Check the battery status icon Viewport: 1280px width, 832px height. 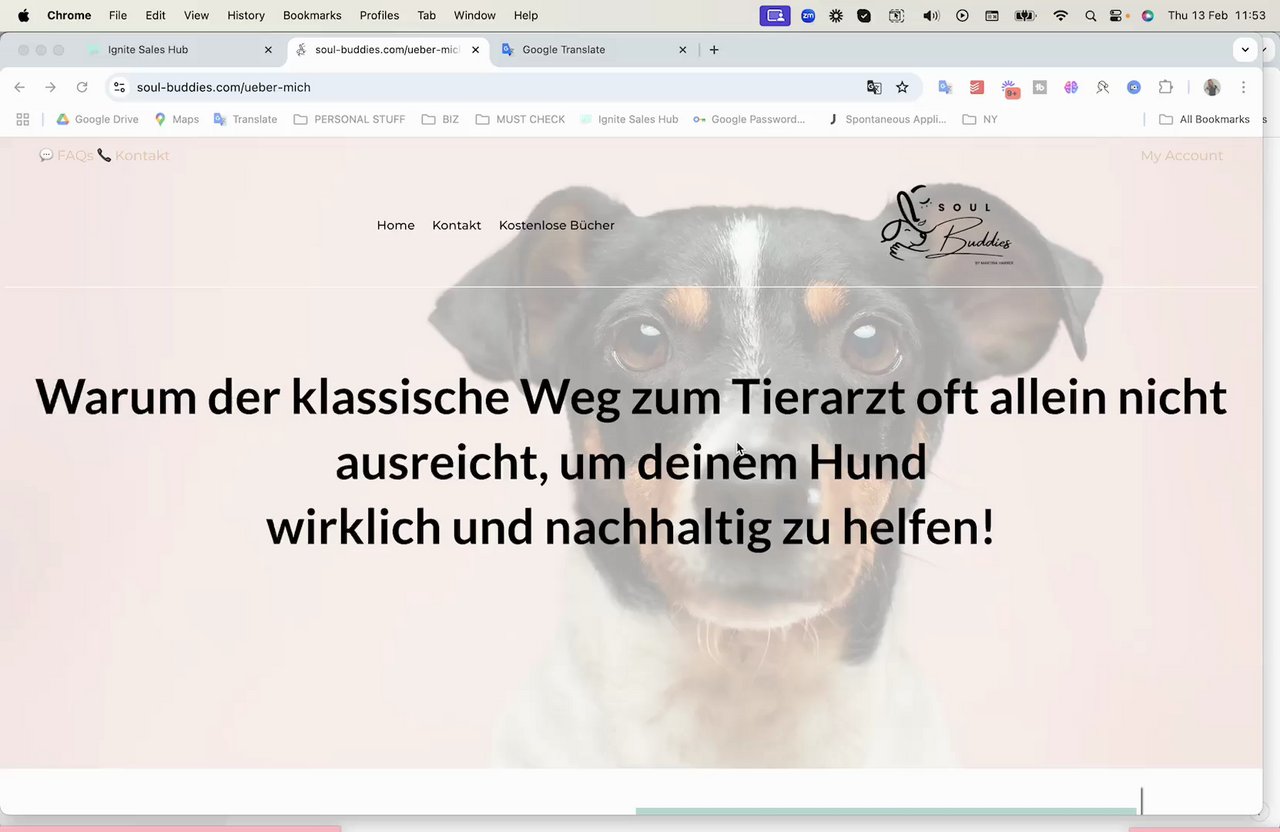coord(1025,15)
